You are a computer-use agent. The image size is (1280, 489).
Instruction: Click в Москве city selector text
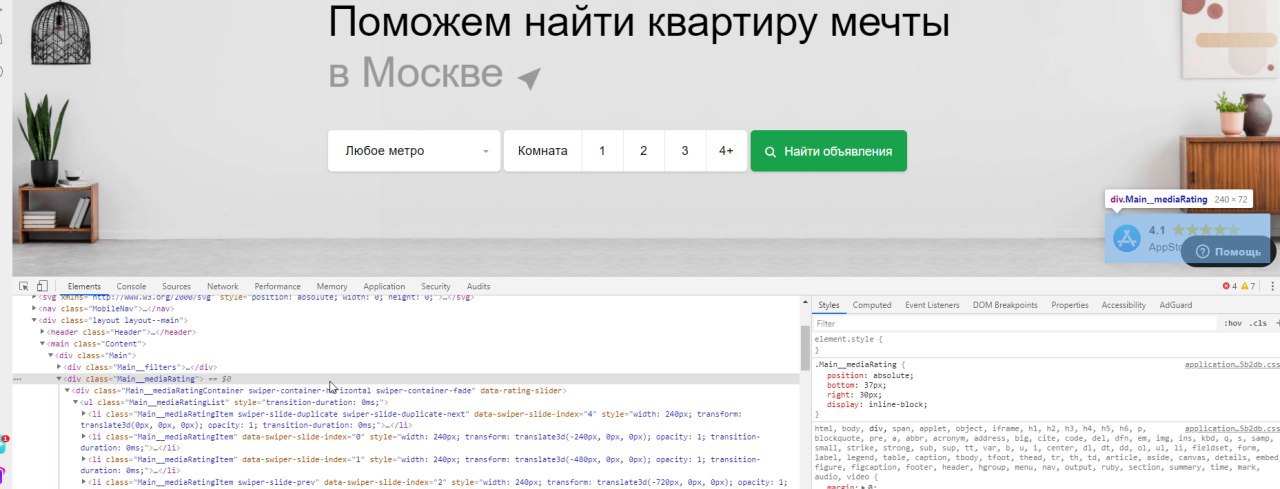(416, 73)
